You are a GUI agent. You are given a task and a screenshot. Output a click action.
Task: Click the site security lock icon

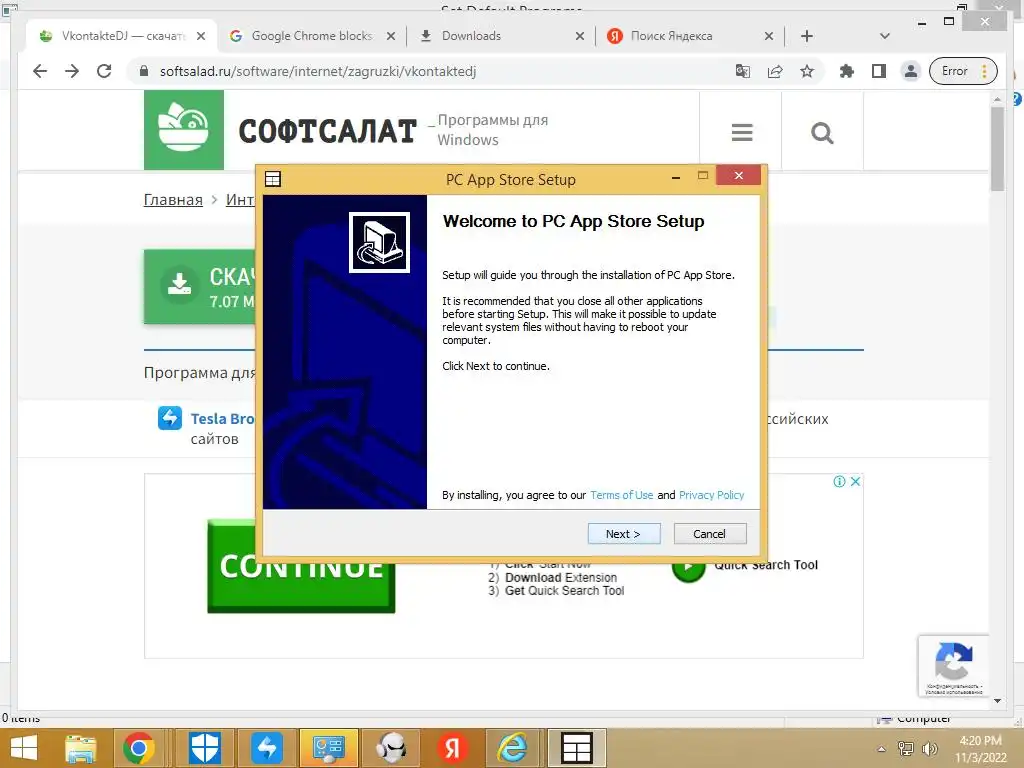(144, 71)
